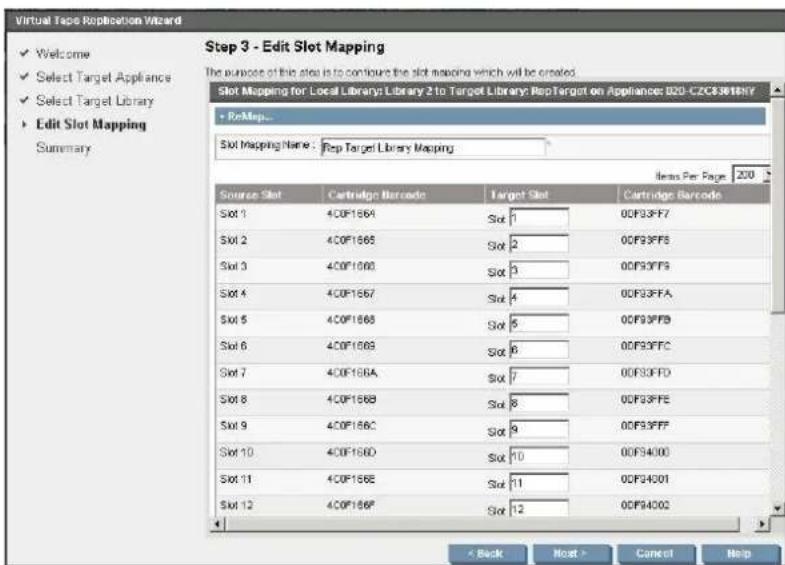Click the target slot field for Slot 9
The width and height of the screenshot is (785, 565).
coord(539,429)
